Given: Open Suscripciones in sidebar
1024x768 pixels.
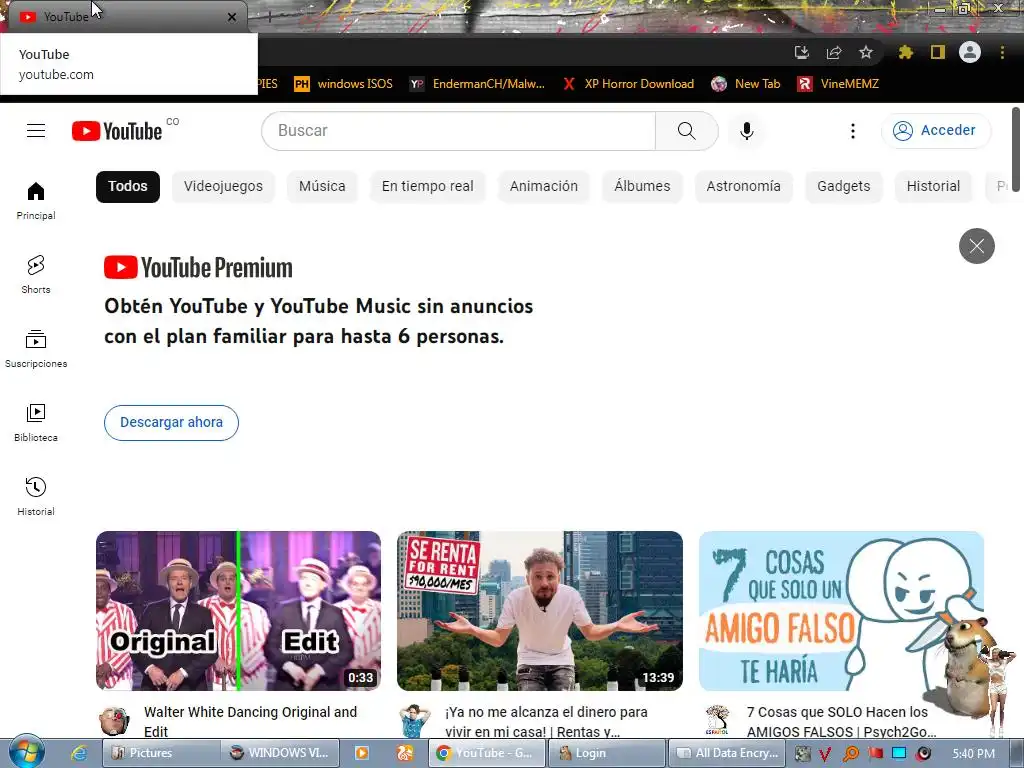Looking at the screenshot, I should point(36,349).
